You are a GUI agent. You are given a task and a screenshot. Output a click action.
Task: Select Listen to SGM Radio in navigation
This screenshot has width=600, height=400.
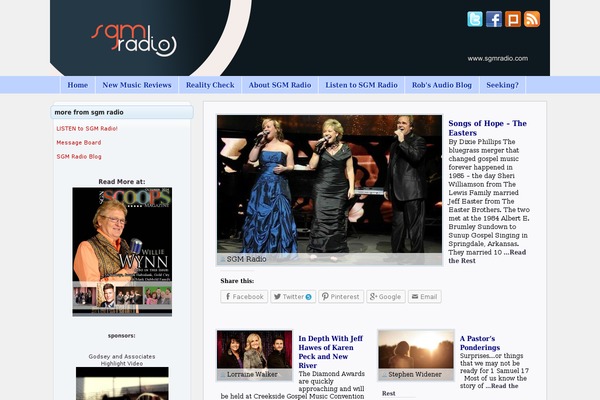coord(362,85)
